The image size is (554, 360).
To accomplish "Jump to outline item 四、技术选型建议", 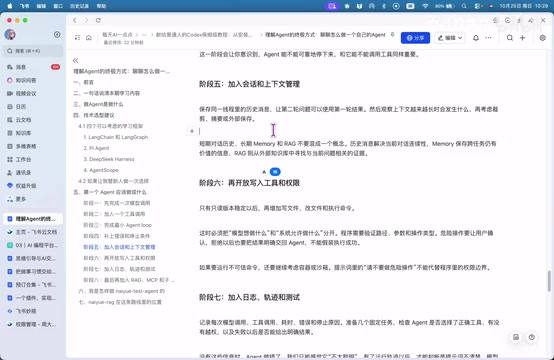I will [94, 115].
